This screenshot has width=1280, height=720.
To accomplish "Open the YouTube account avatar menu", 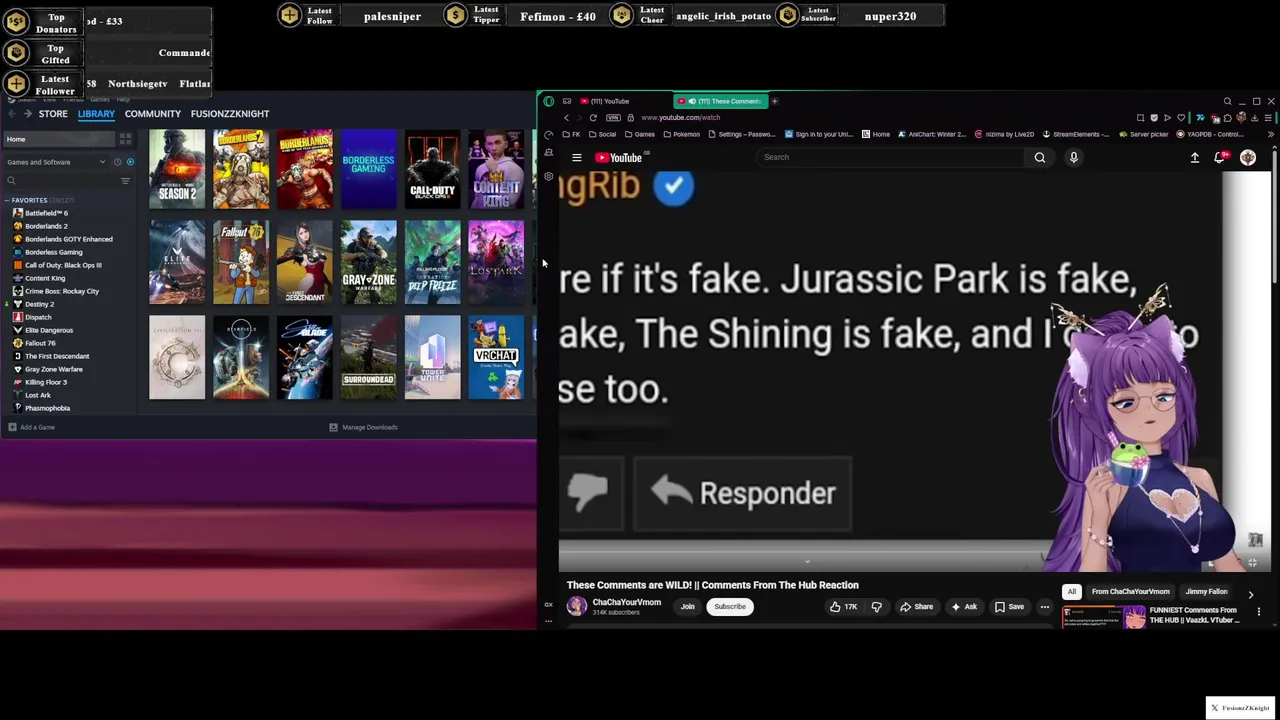I will pos(1248,157).
